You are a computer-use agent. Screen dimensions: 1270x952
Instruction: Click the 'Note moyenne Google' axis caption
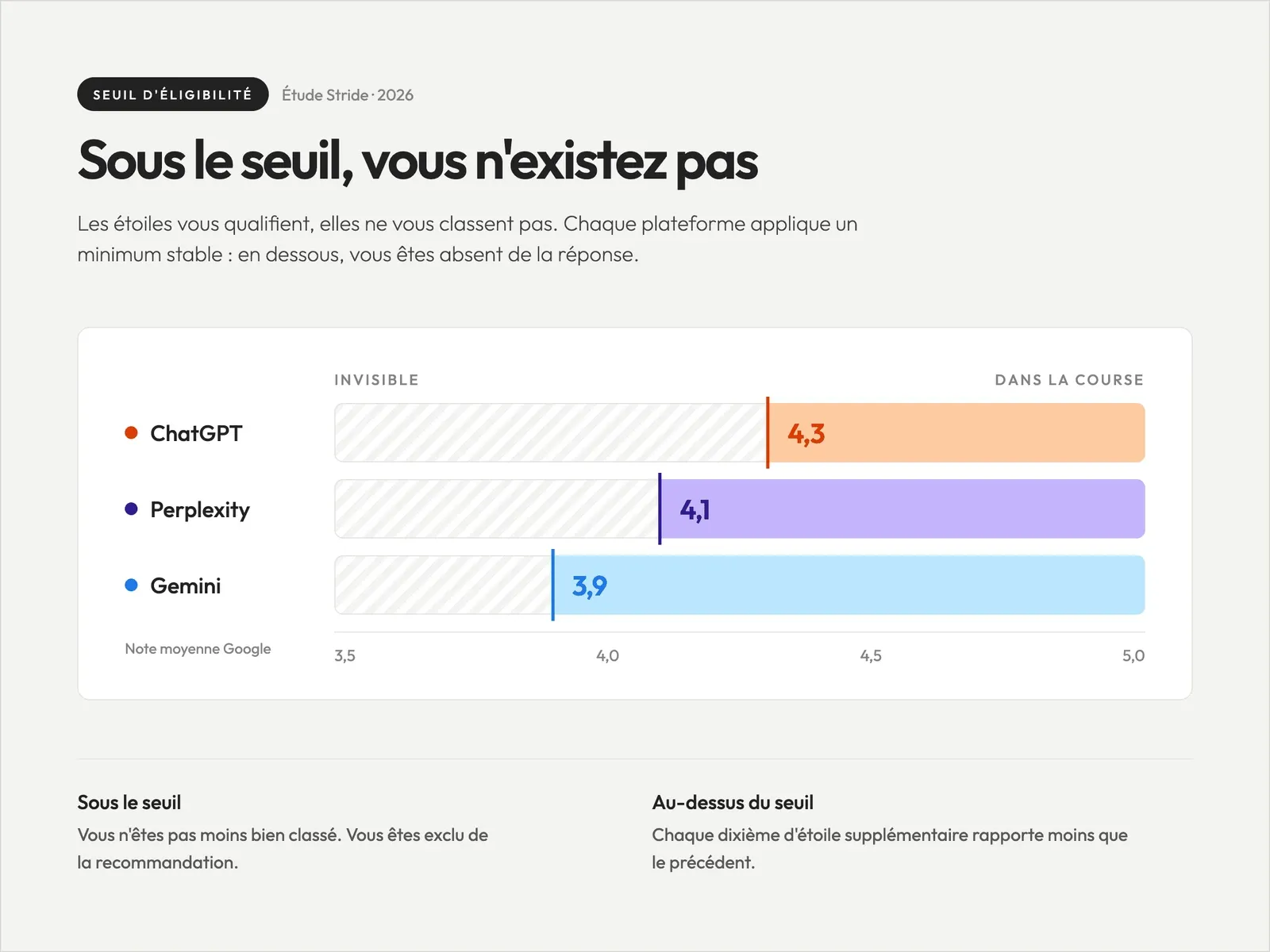[198, 649]
